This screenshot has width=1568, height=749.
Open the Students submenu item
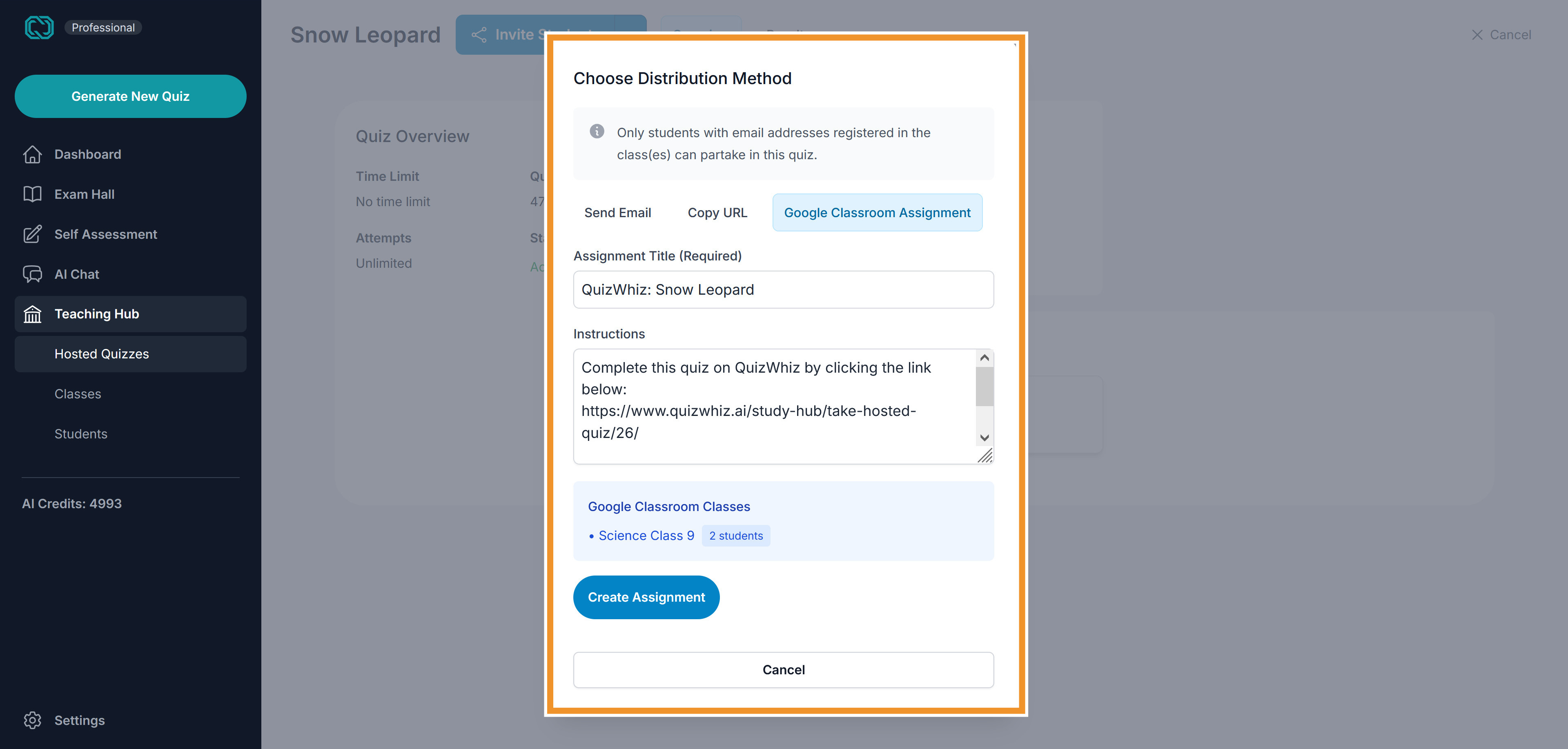[130, 434]
